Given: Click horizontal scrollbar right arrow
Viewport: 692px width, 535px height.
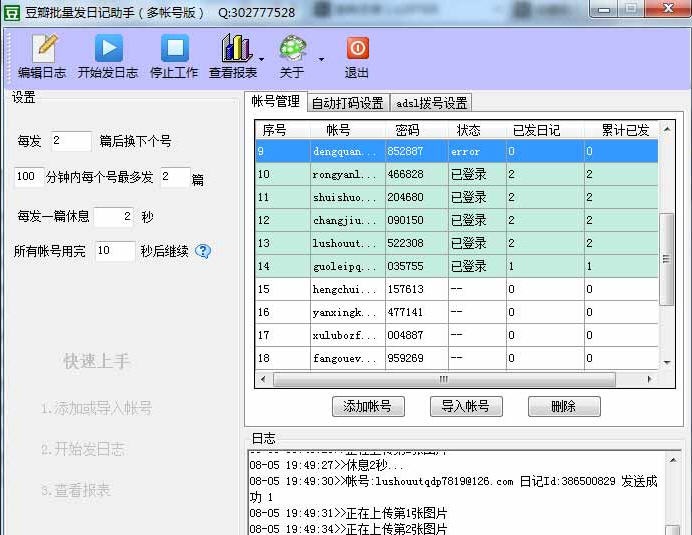Looking at the screenshot, I should pos(649,379).
